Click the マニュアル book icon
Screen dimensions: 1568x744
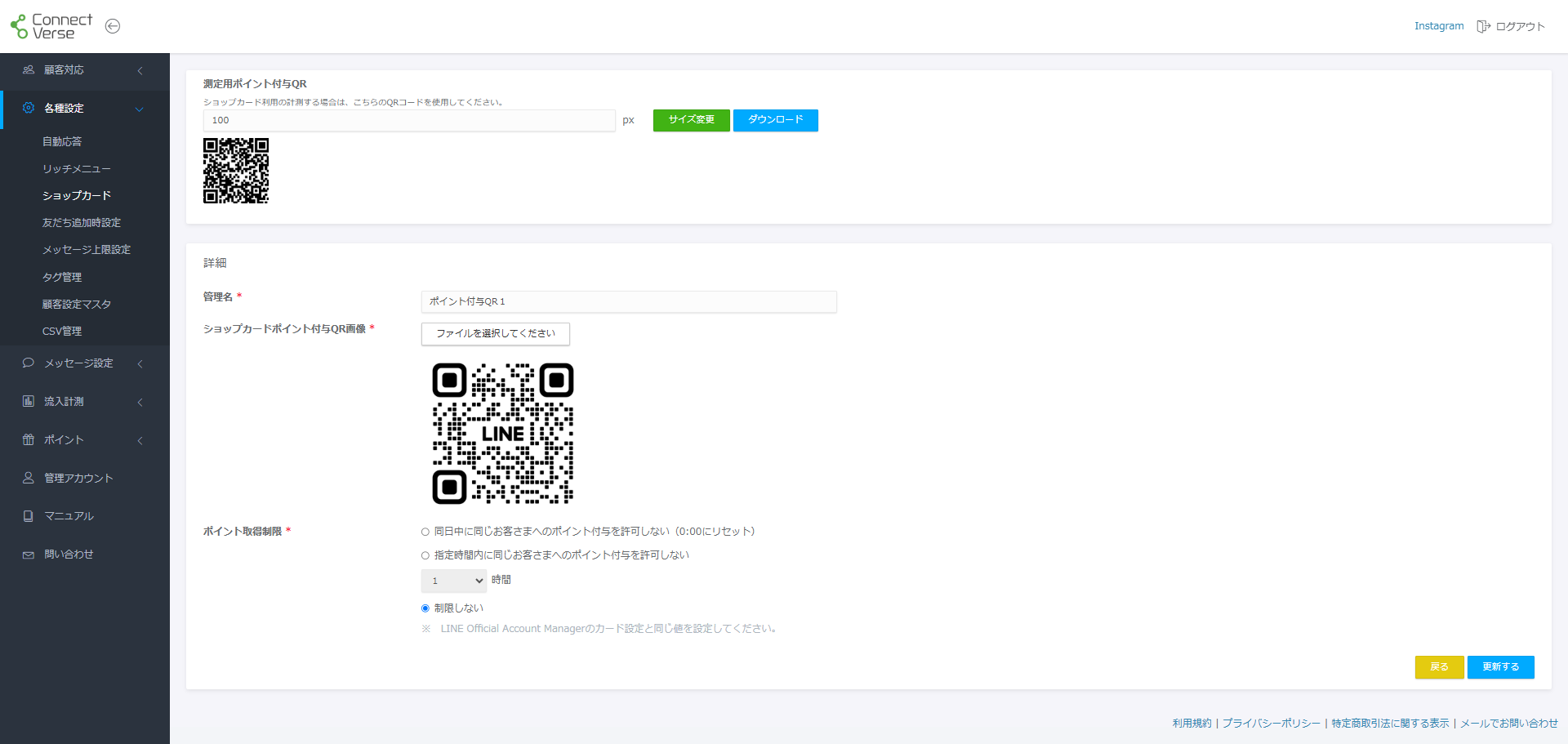[x=29, y=516]
